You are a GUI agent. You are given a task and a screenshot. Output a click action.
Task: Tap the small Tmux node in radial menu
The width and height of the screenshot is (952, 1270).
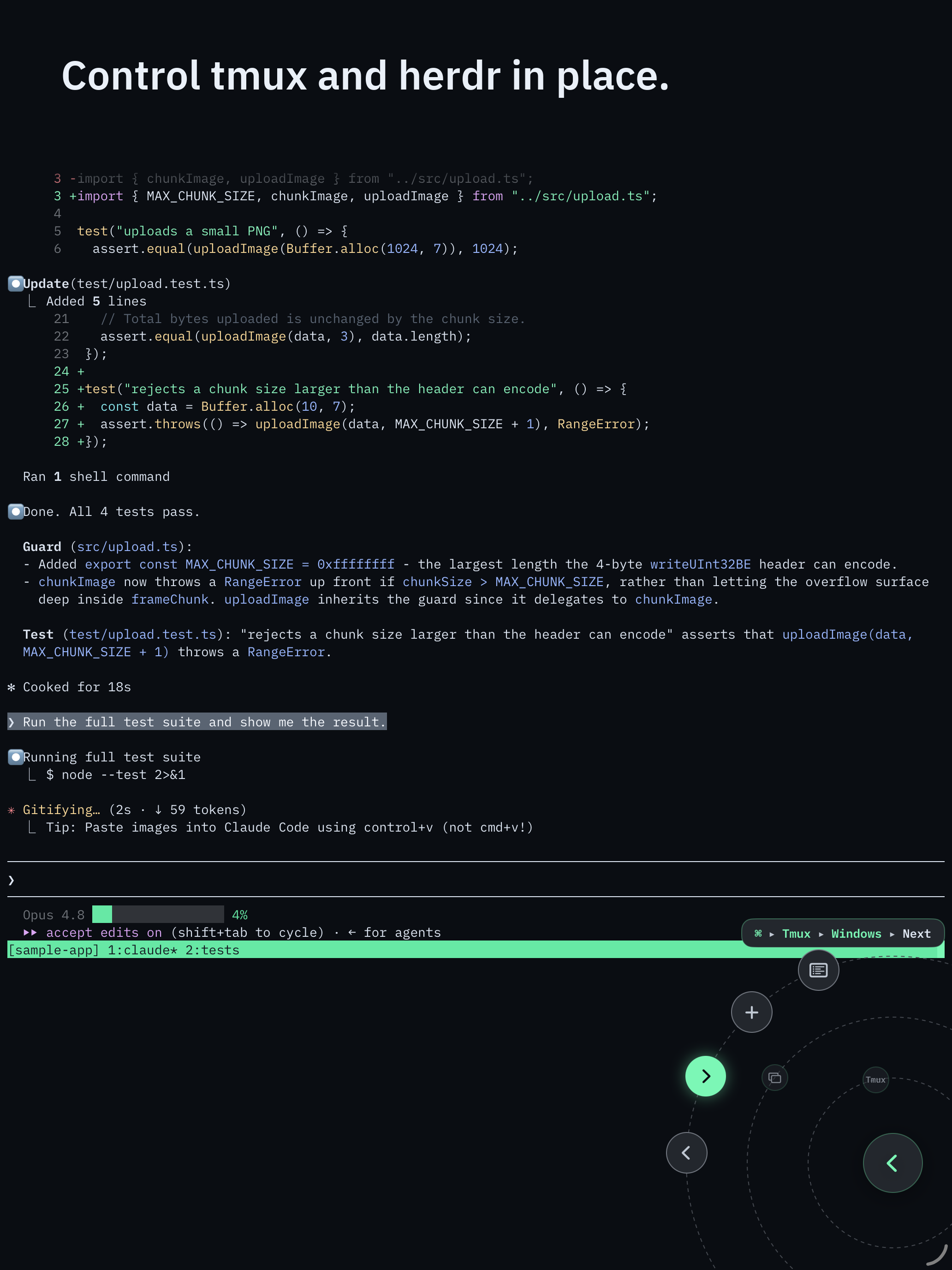pyautogui.click(x=876, y=1080)
